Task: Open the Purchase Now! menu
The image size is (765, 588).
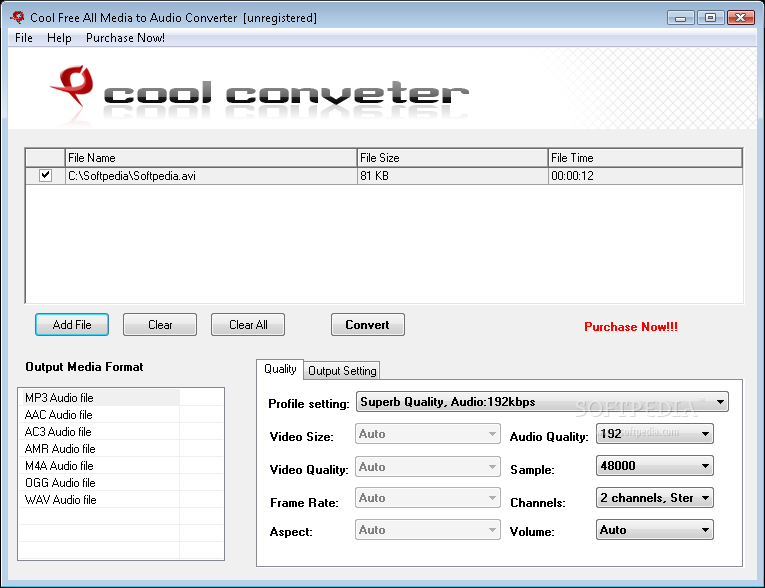Action: [x=125, y=38]
